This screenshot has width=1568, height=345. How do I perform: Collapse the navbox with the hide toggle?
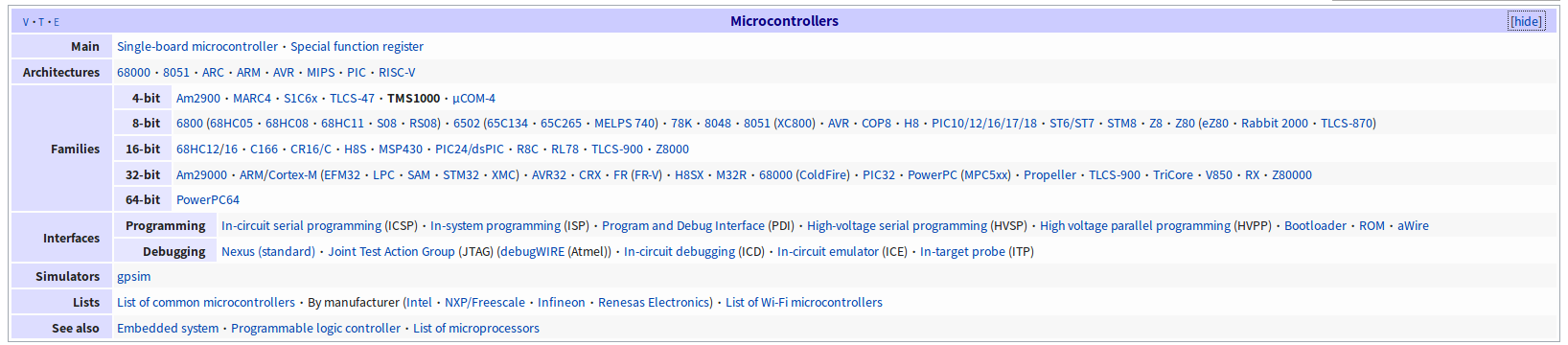(1526, 21)
